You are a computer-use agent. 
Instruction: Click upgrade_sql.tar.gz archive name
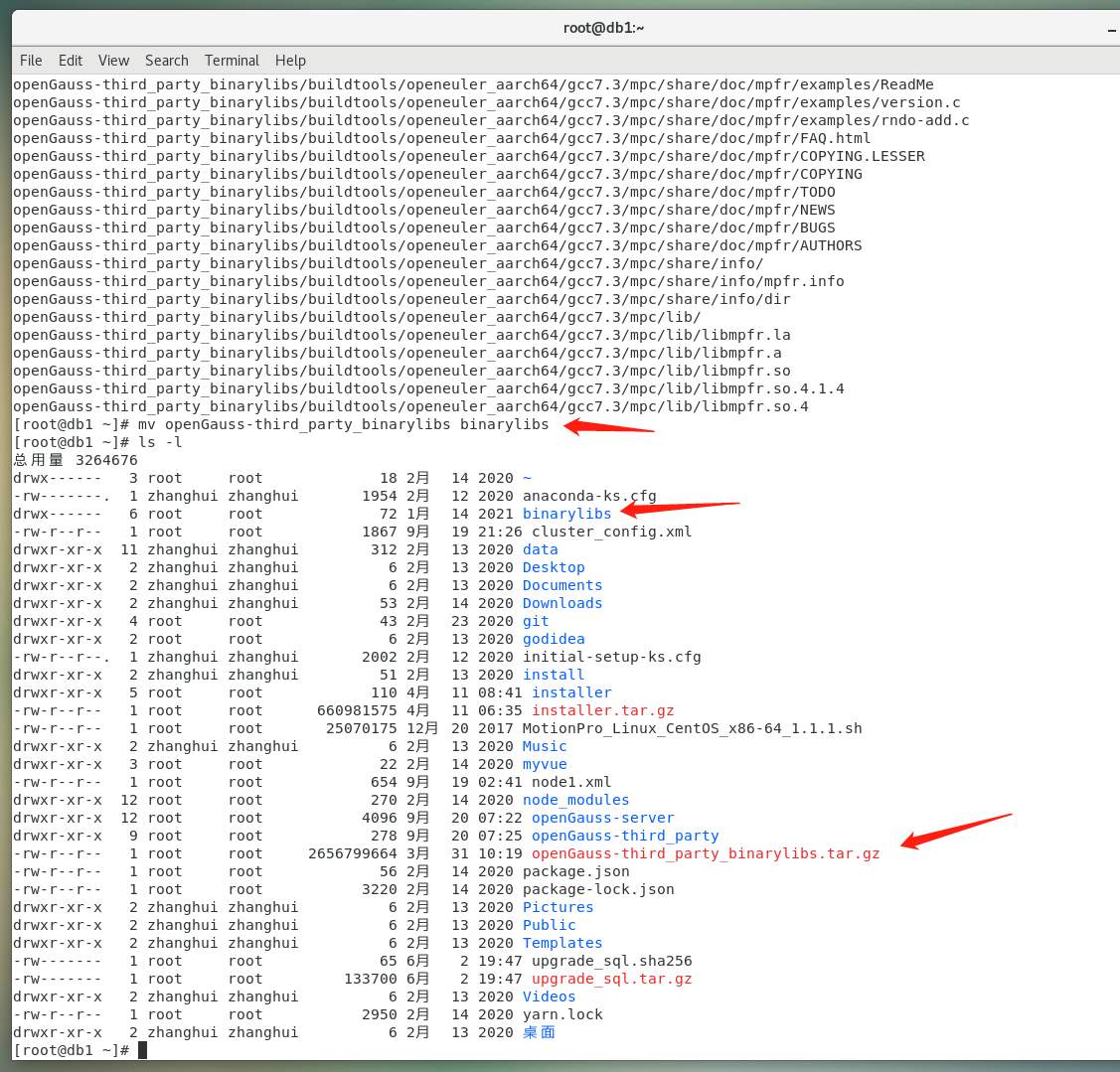pyautogui.click(x=611, y=979)
